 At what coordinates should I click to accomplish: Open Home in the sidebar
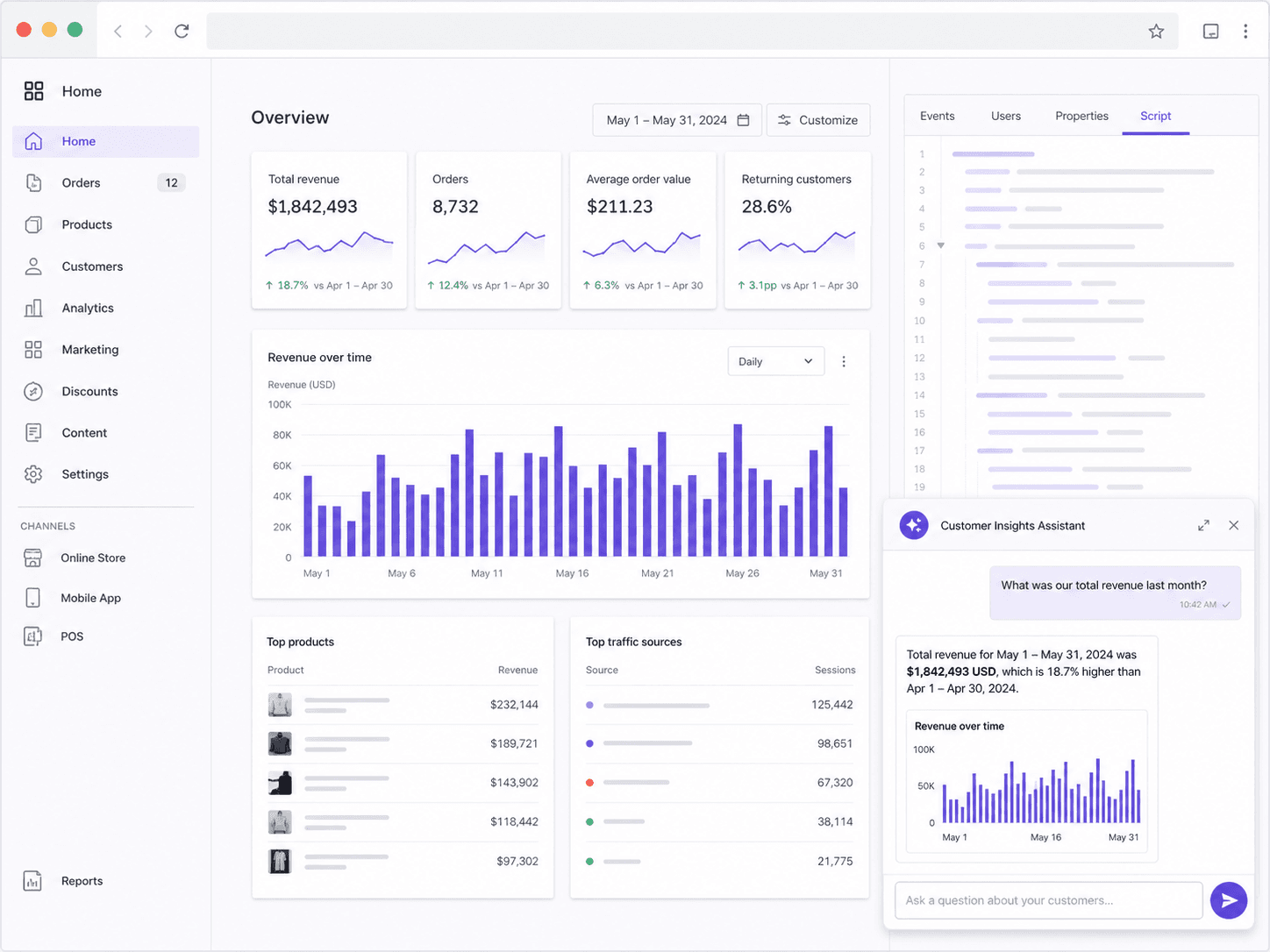[x=106, y=141]
